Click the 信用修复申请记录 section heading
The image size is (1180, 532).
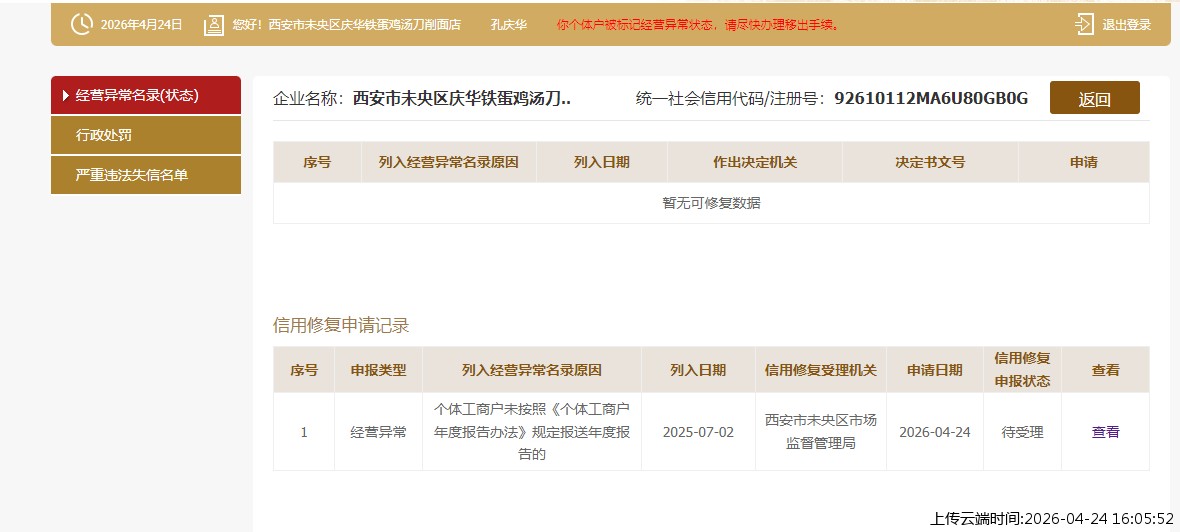pyautogui.click(x=341, y=325)
